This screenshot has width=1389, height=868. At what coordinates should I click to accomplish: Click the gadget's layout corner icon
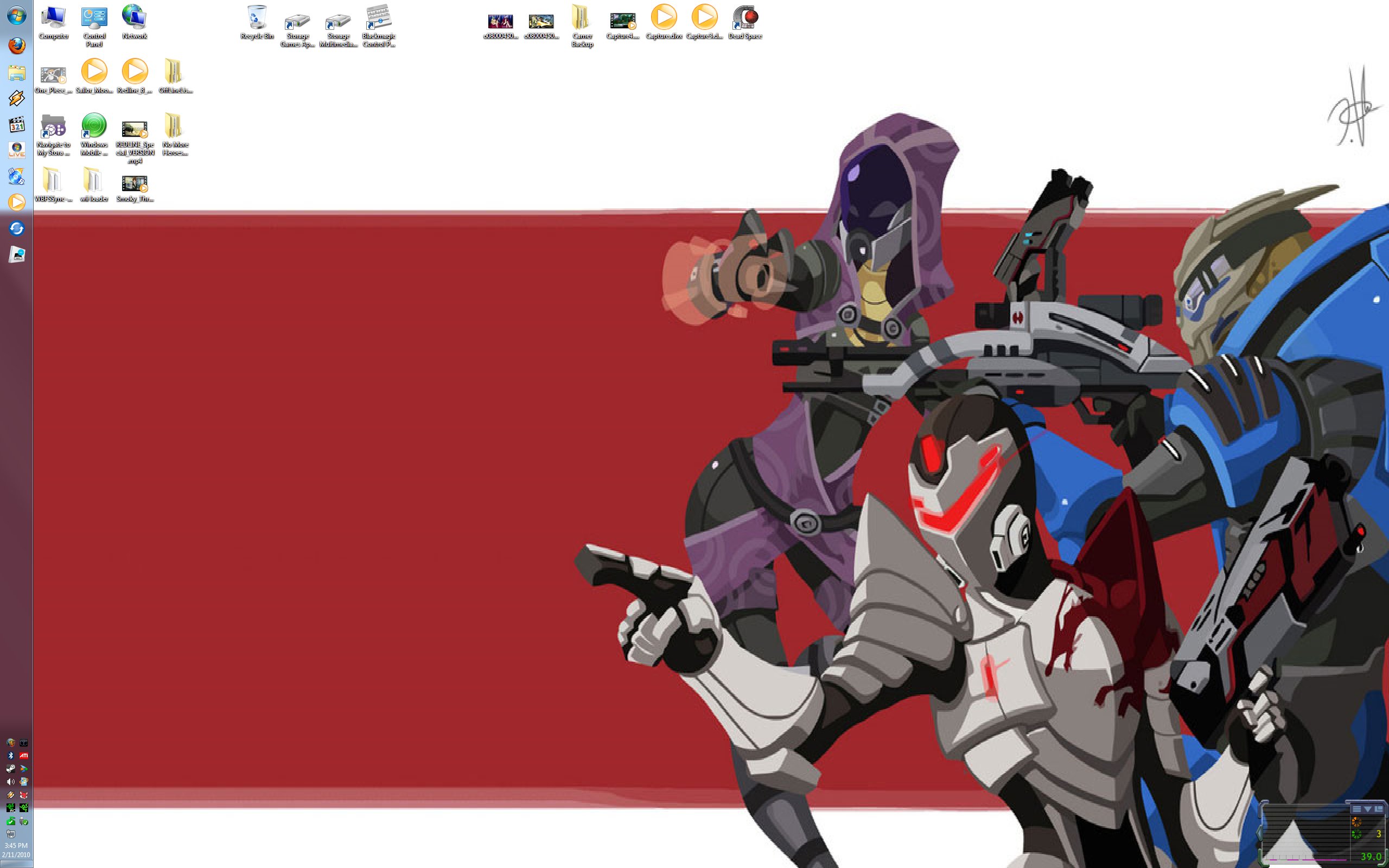[x=1379, y=809]
